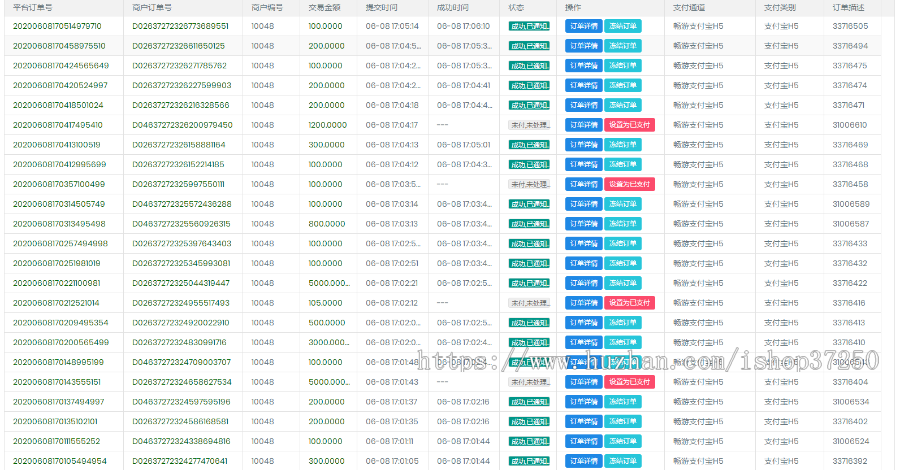Open 订单详情 for order 31006534
This screenshot has height=470, width=900.
583,401
